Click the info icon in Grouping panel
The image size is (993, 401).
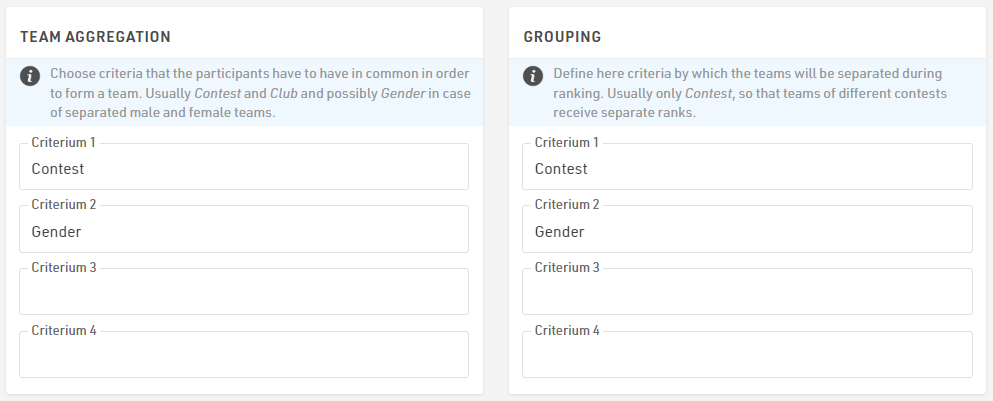click(535, 76)
